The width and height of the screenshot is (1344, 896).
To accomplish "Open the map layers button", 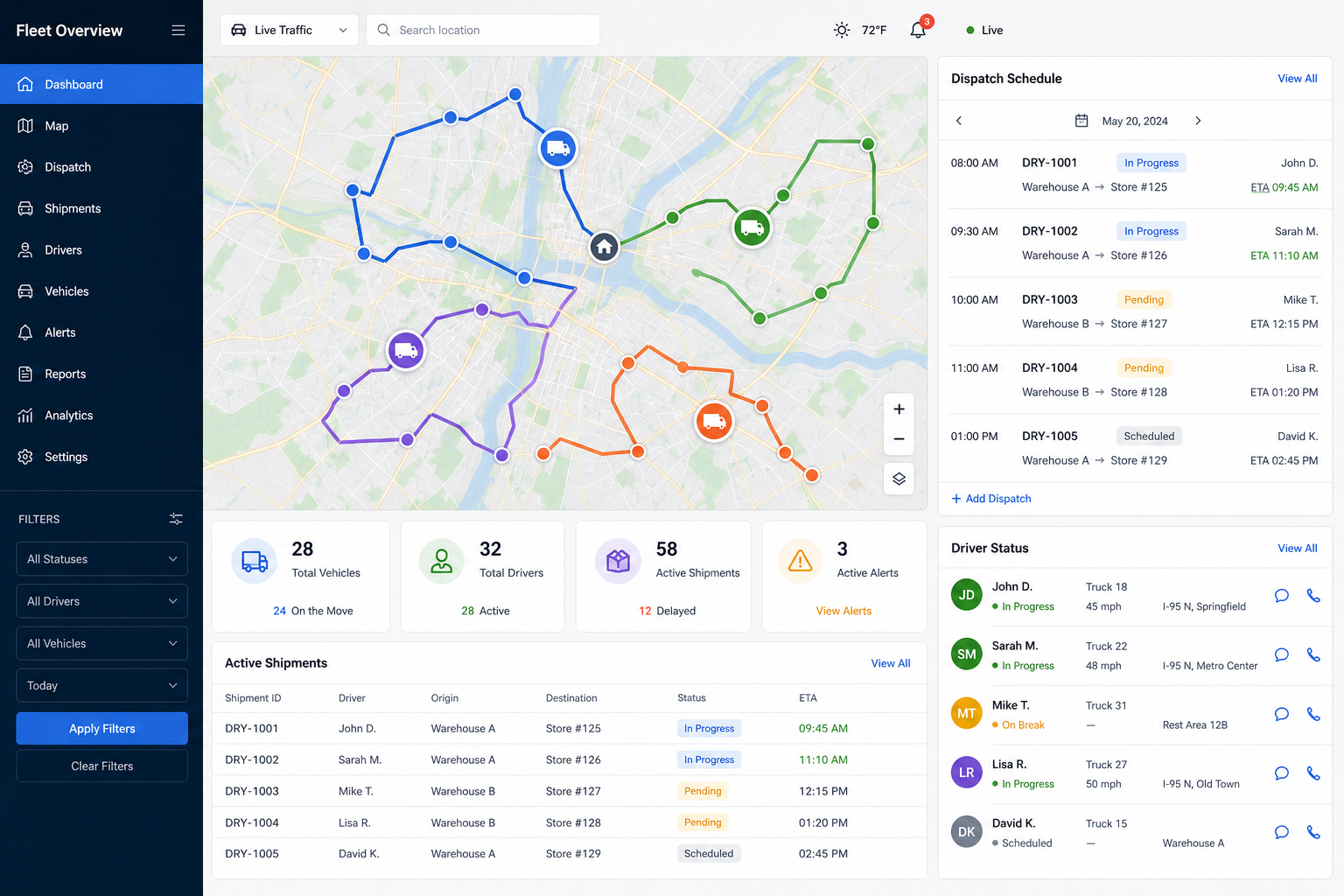I will point(899,479).
